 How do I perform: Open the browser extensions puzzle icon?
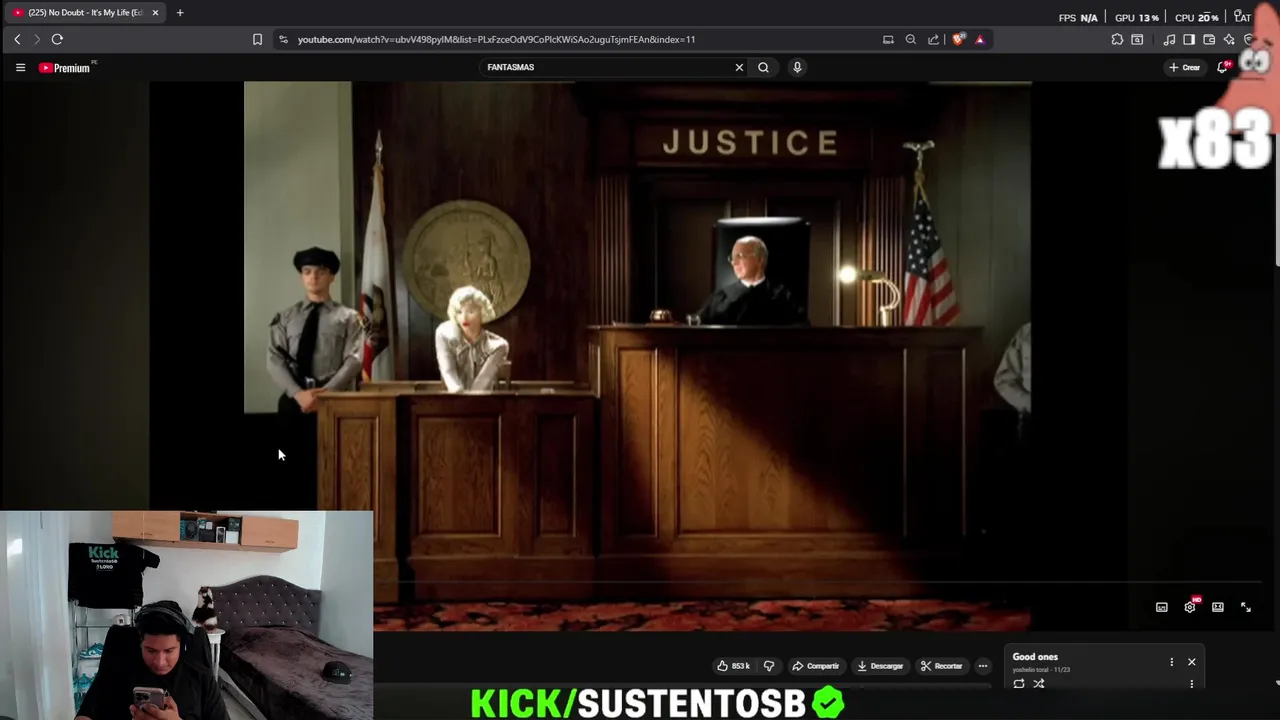[1117, 39]
